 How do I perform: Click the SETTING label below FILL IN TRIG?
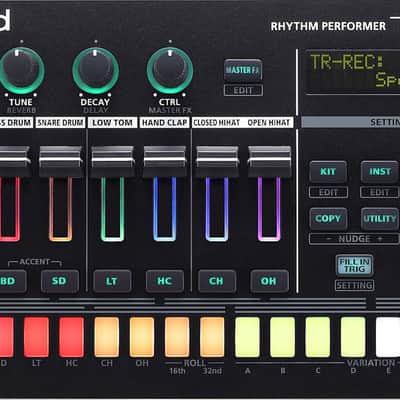pos(354,286)
